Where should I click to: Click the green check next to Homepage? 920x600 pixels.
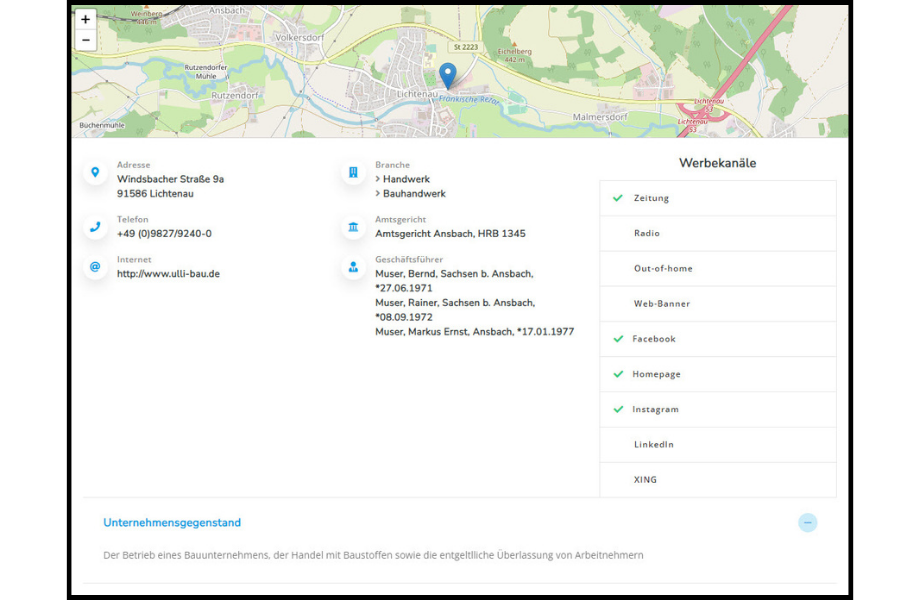pos(618,374)
